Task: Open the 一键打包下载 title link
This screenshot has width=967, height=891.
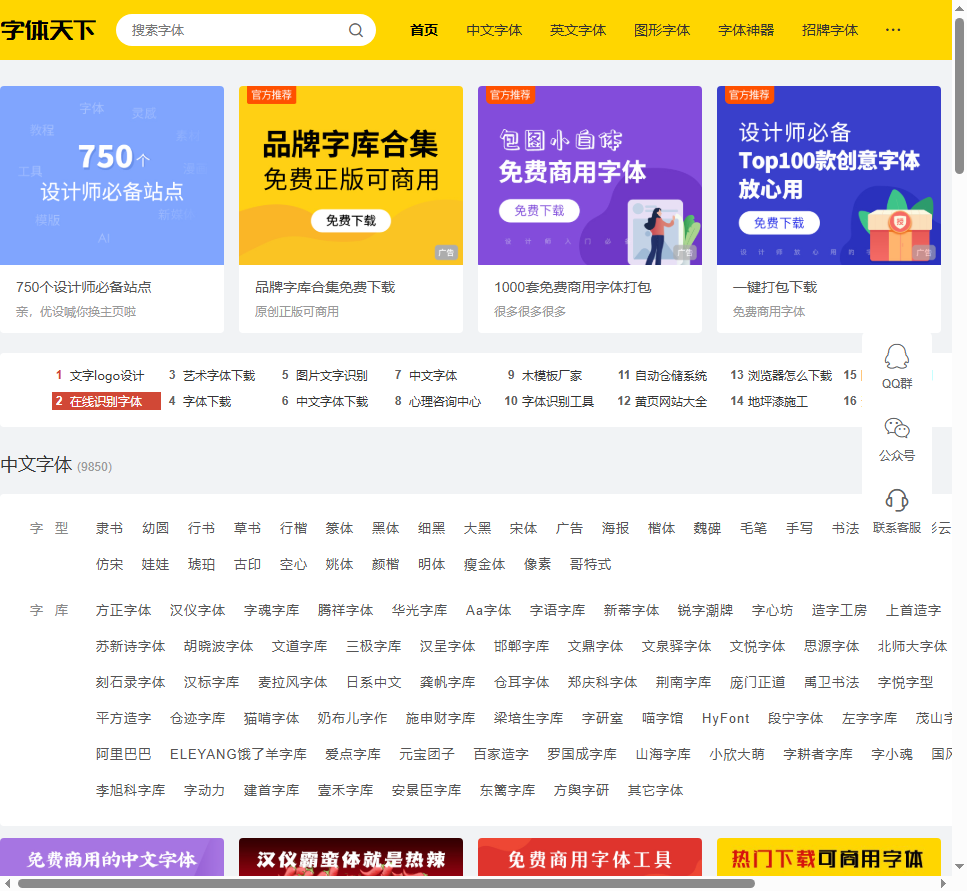Action: click(775, 287)
